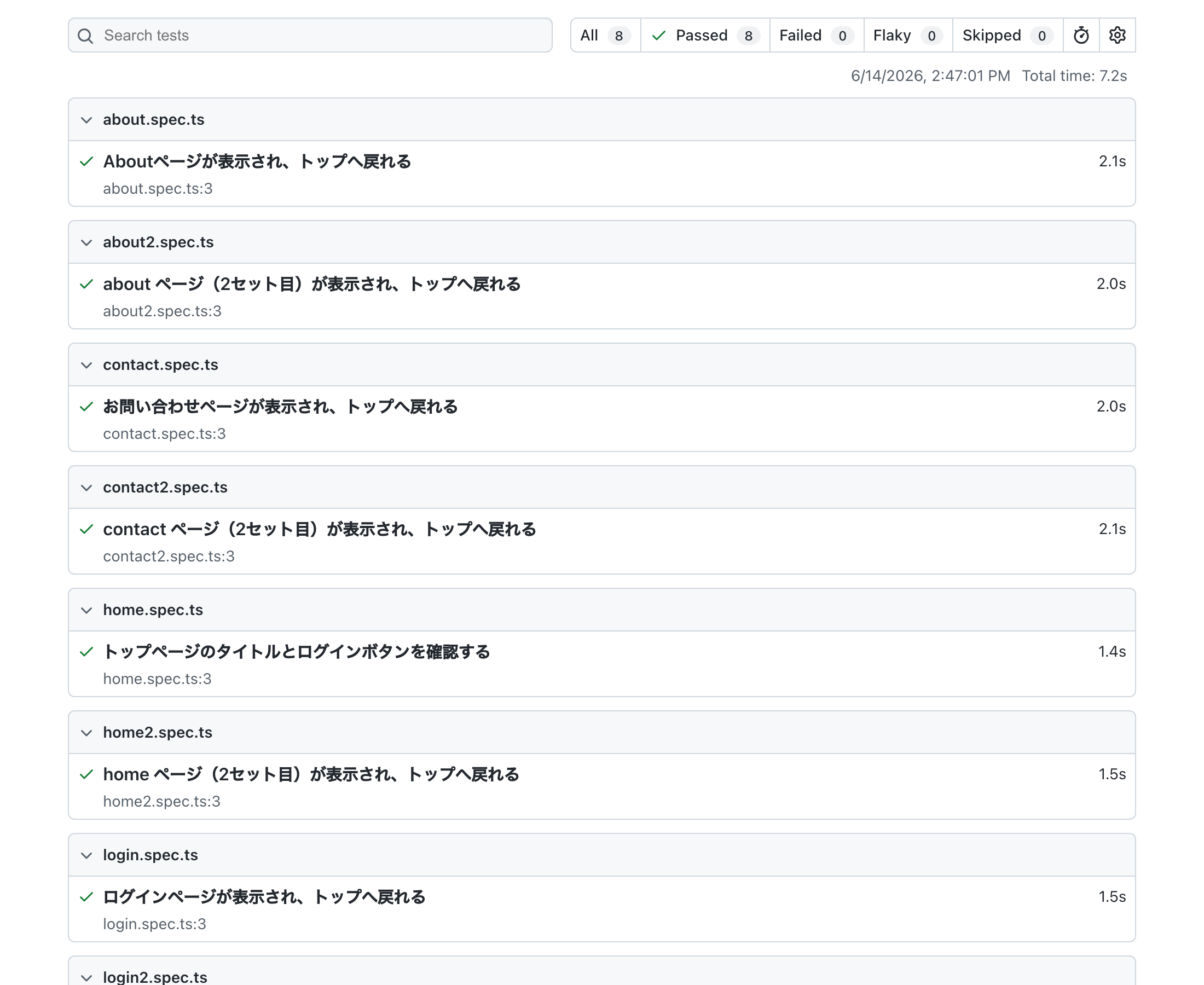The image size is (1204, 985).
Task: Open report settings gear icon
Action: 1117,35
